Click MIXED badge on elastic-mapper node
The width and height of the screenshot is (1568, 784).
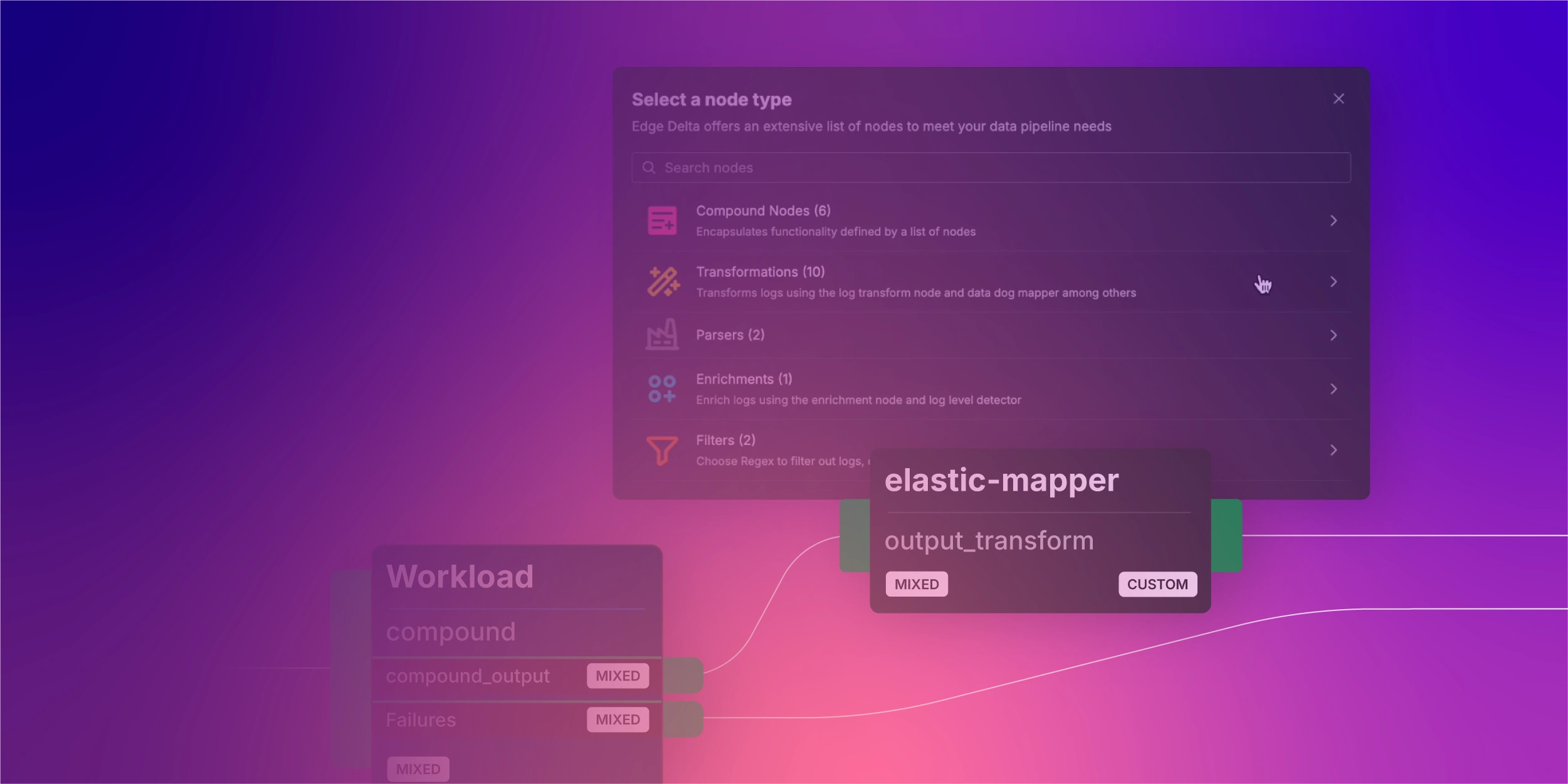point(917,584)
